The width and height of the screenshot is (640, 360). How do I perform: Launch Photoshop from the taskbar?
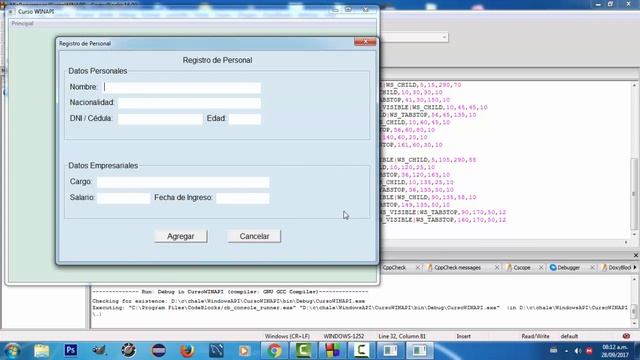pyautogui.click(x=71, y=351)
